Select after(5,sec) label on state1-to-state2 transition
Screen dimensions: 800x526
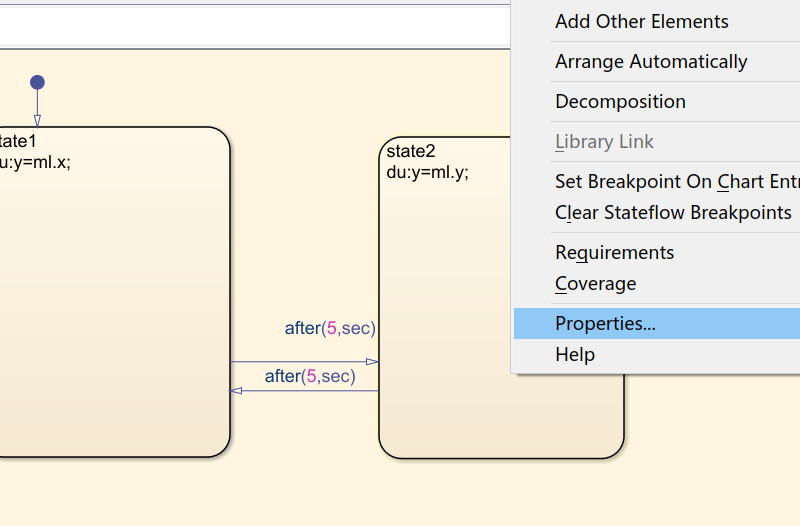330,328
